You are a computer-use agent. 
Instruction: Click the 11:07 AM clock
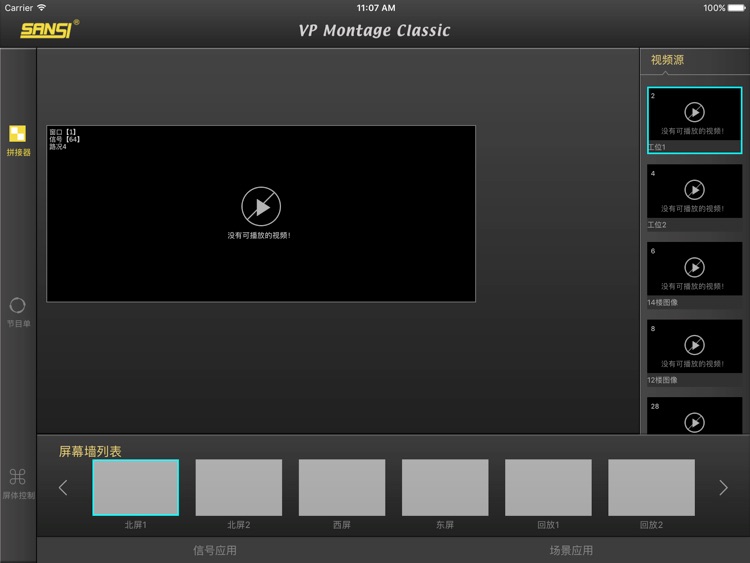pyautogui.click(x=376, y=8)
